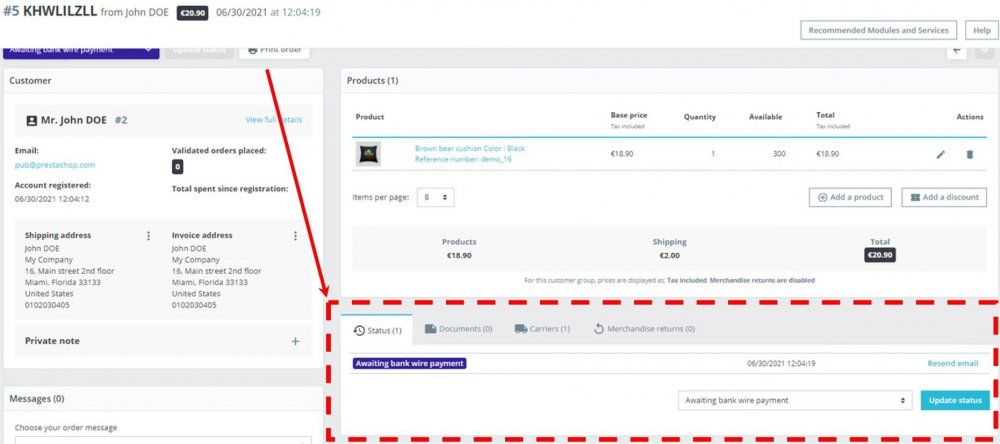Click the Mr. John DOE customer name
This screenshot has height=444, width=1000.
(74, 120)
